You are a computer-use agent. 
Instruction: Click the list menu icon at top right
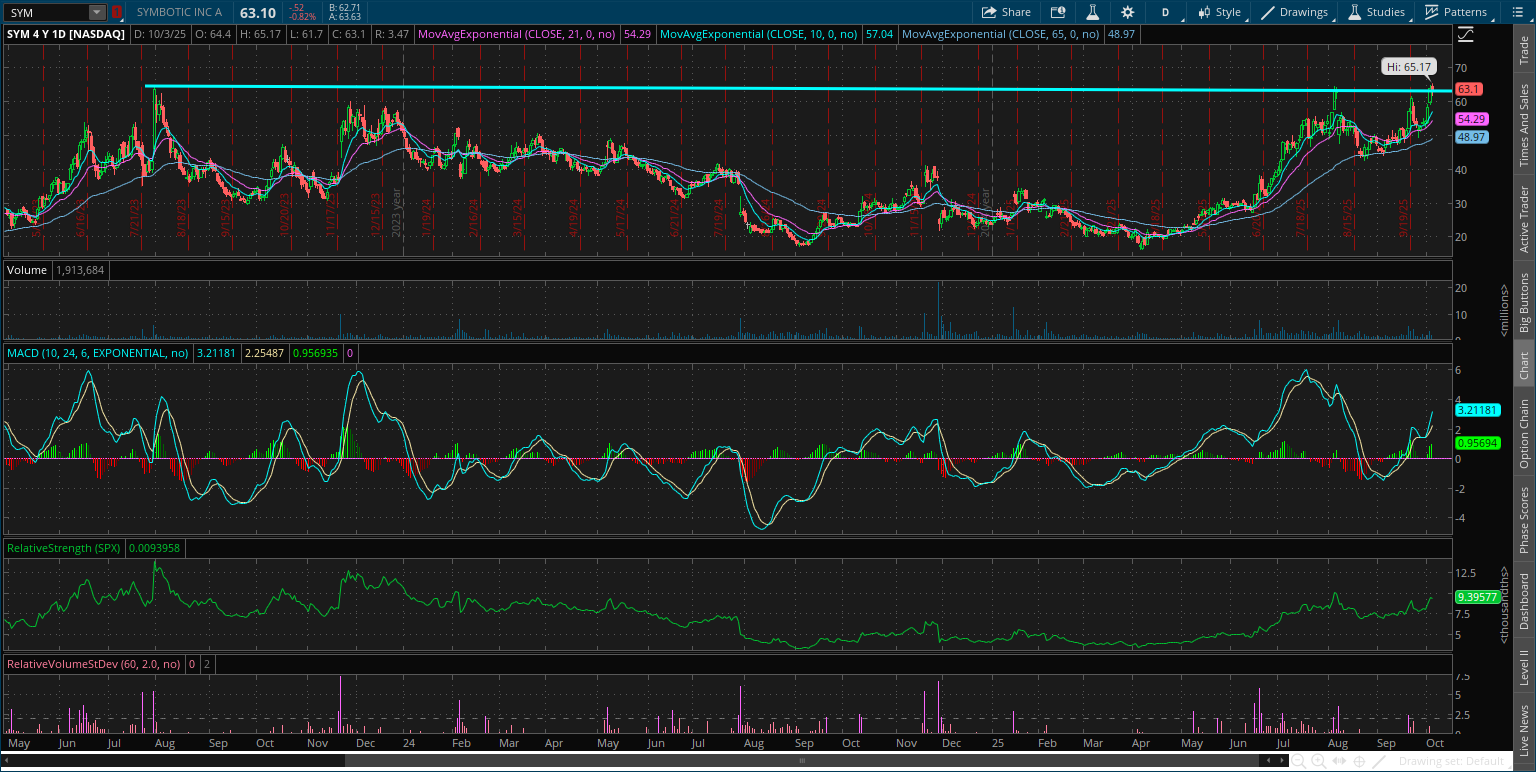click(x=1520, y=12)
